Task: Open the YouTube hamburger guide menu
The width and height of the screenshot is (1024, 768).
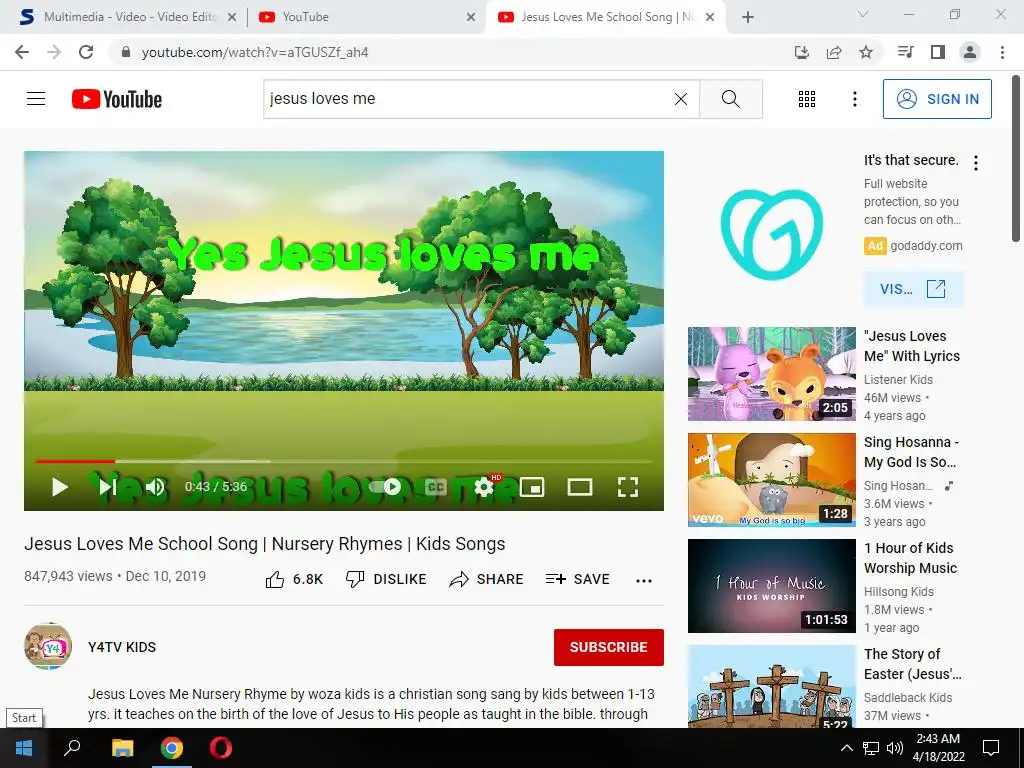Action: tap(36, 99)
